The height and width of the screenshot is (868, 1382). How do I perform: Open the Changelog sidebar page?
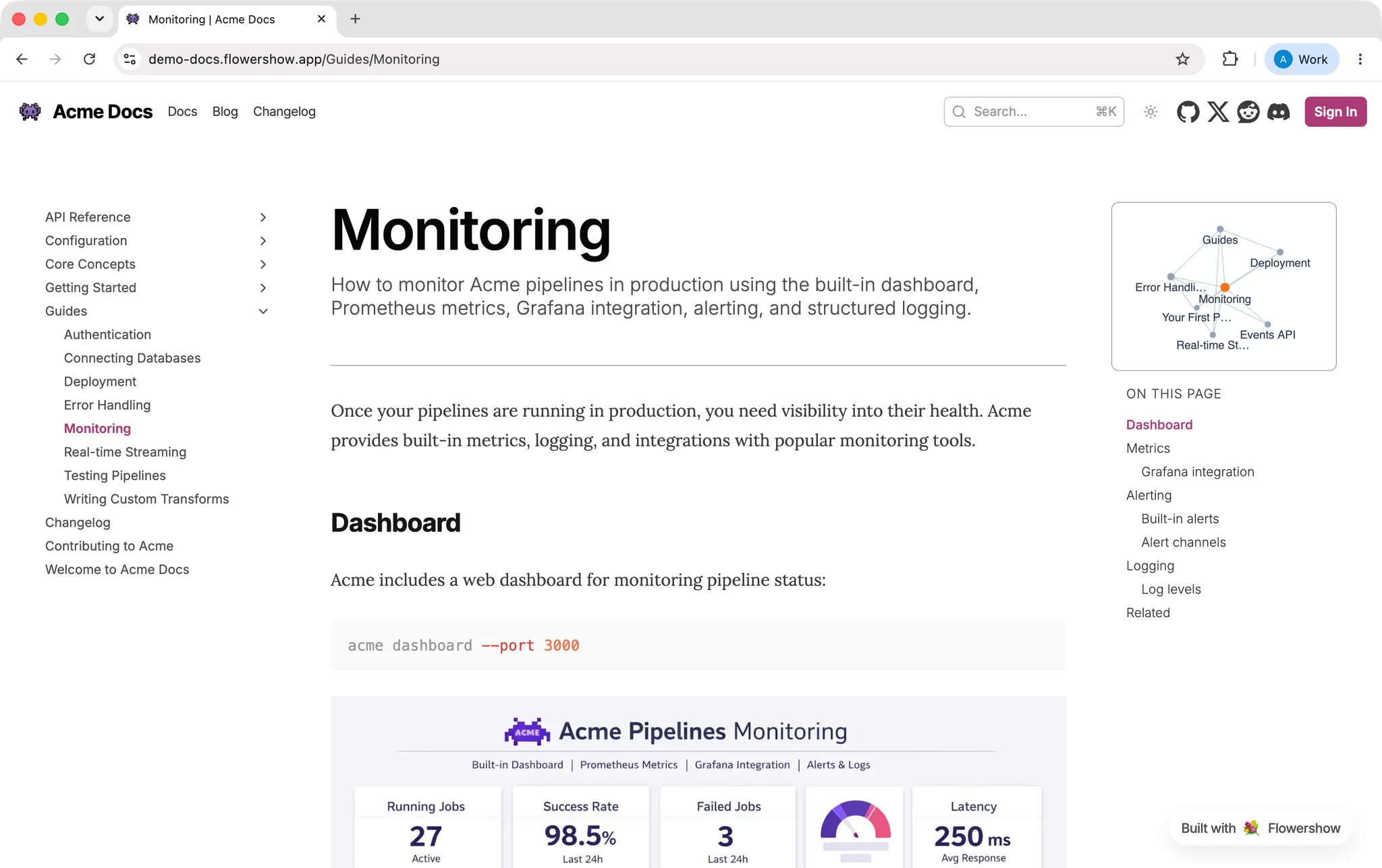click(78, 523)
